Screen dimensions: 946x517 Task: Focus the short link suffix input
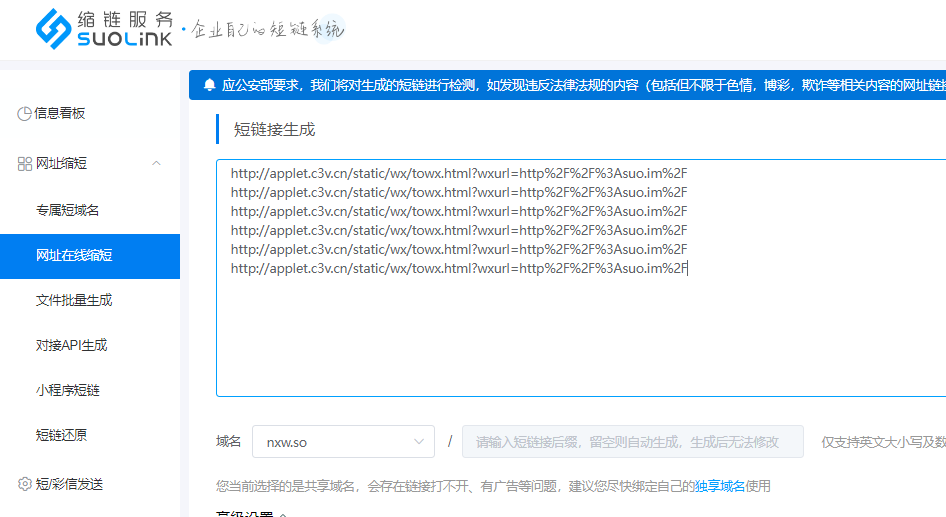pos(632,442)
